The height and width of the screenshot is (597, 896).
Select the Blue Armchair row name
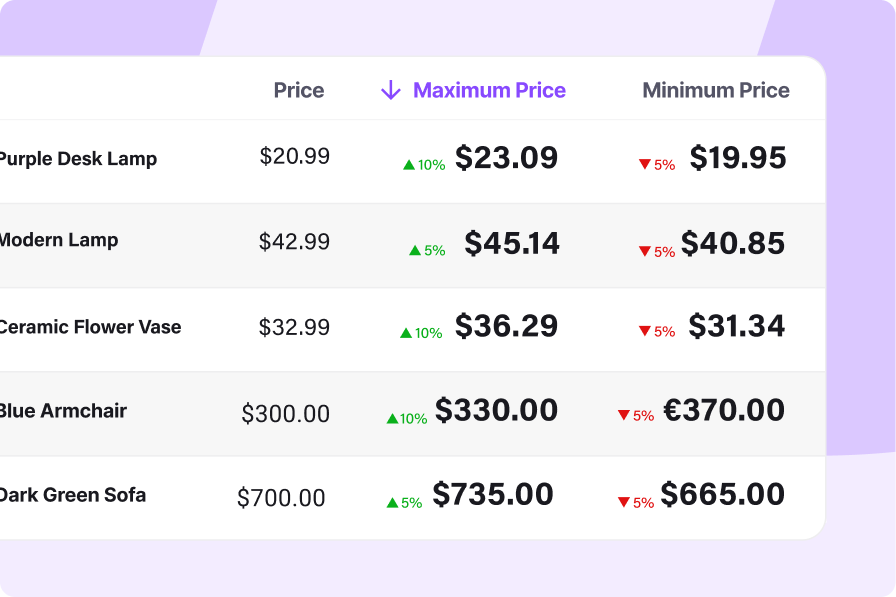click(x=63, y=411)
